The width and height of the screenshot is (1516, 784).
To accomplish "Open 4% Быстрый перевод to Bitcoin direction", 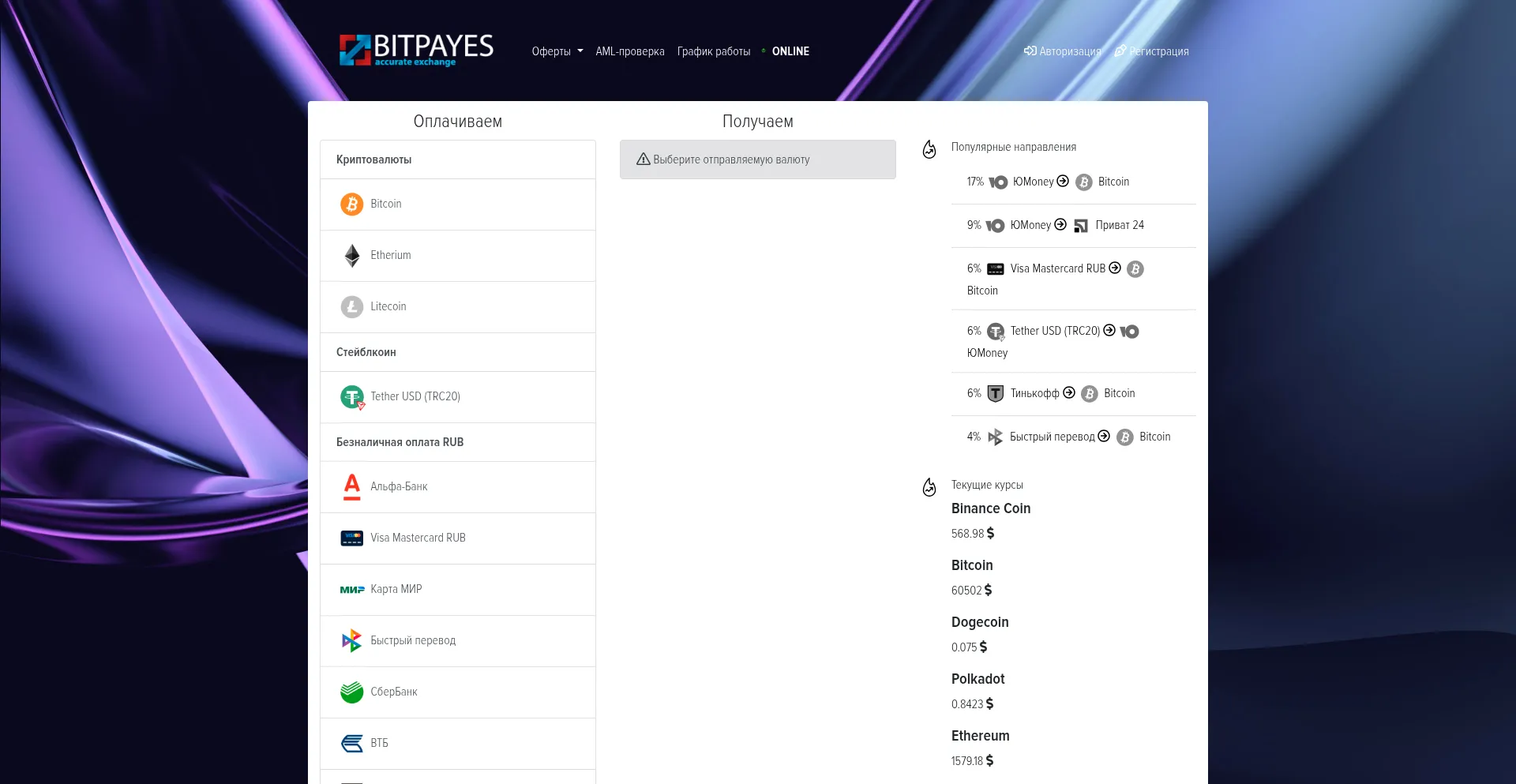I will tap(1074, 437).
